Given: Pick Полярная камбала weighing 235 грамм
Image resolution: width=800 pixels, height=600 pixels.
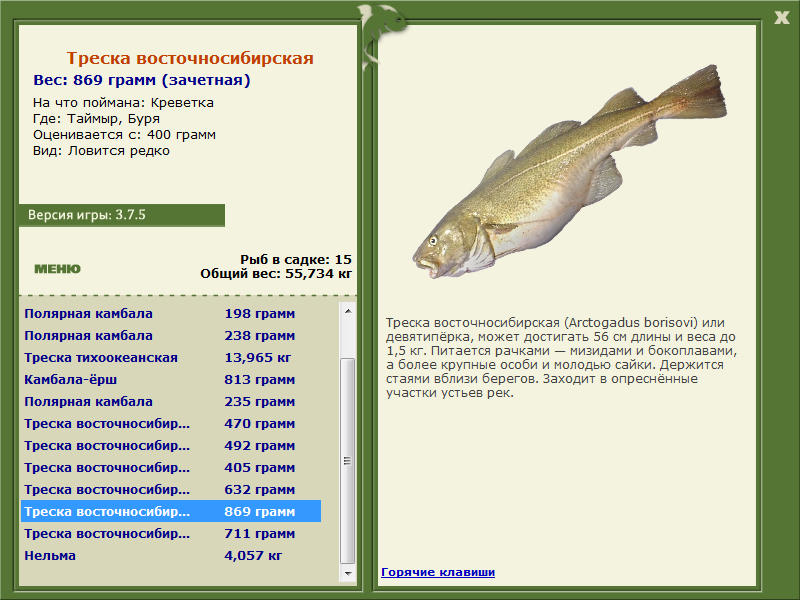Looking at the screenshot, I should (x=170, y=402).
